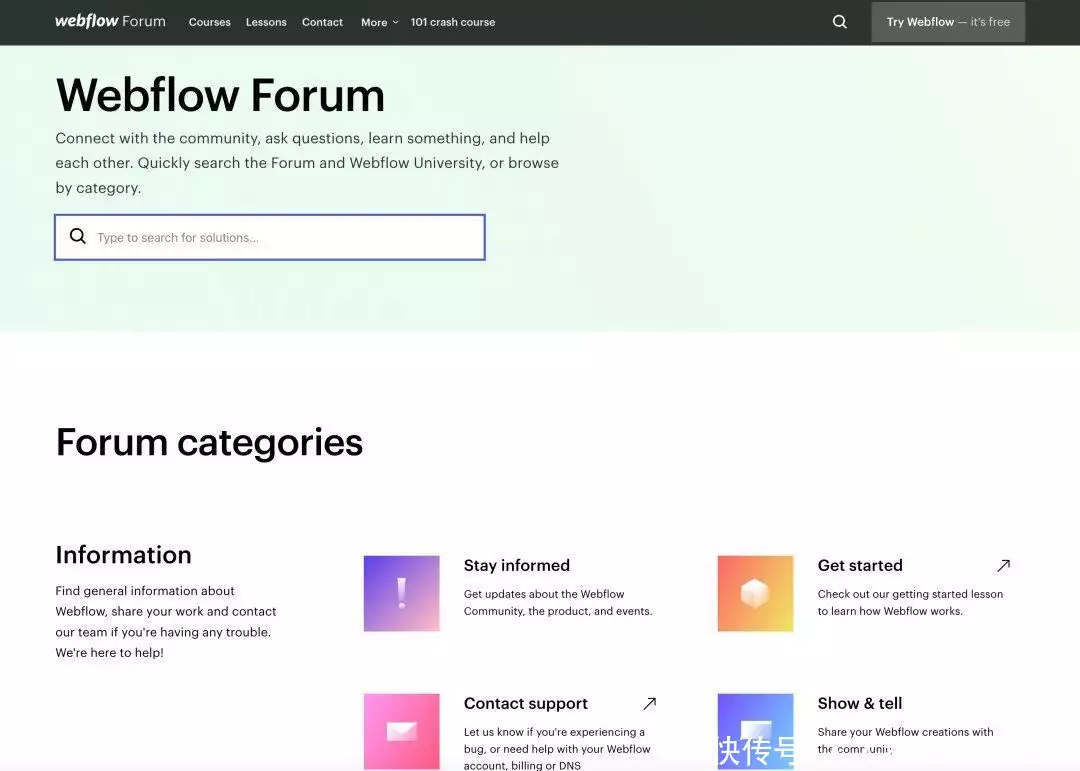Screen dimensions: 1080x771
Task: Open the Courses menu item
Action: [x=209, y=22]
